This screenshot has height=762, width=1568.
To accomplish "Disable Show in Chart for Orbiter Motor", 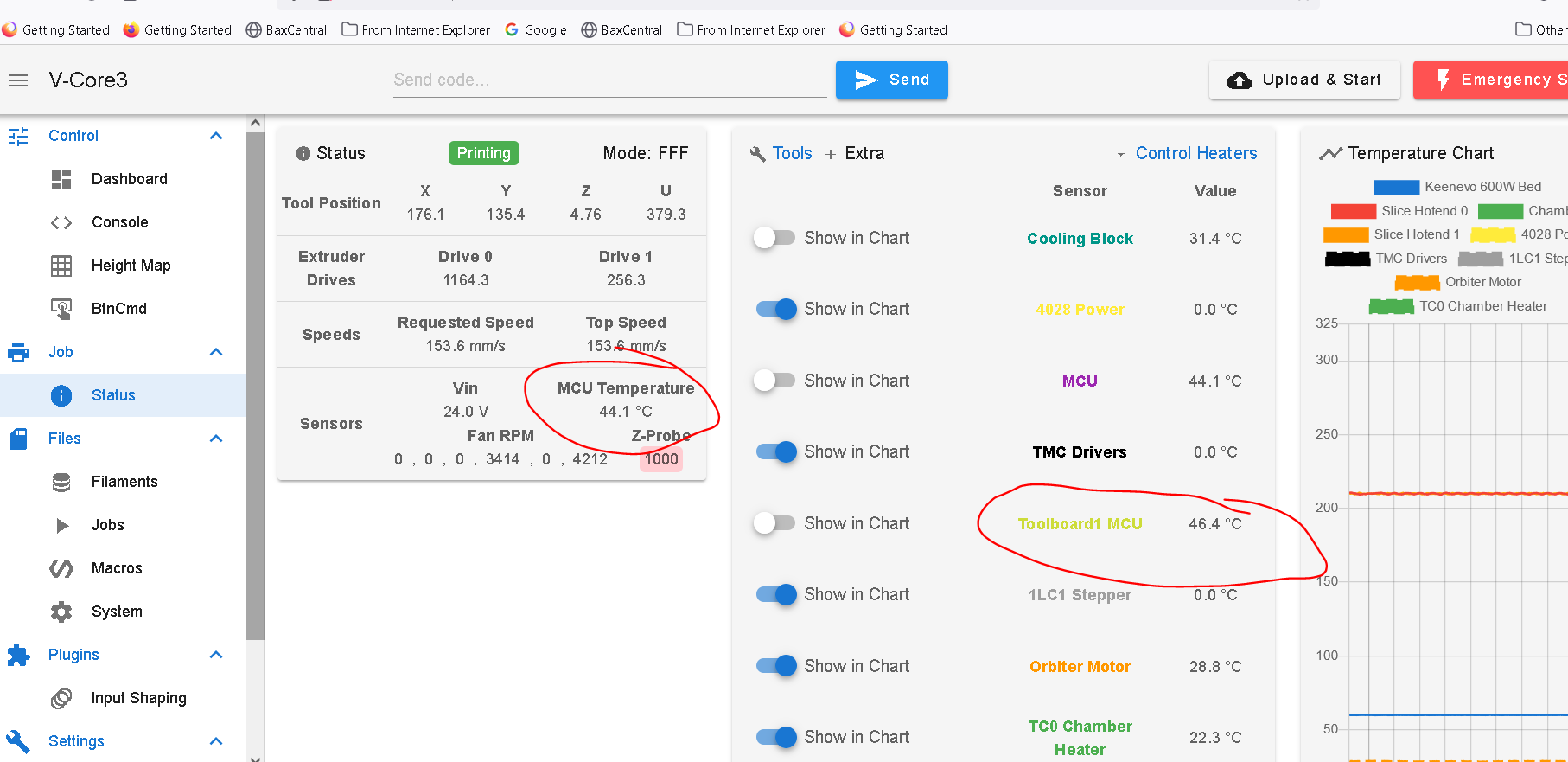I will point(776,666).
